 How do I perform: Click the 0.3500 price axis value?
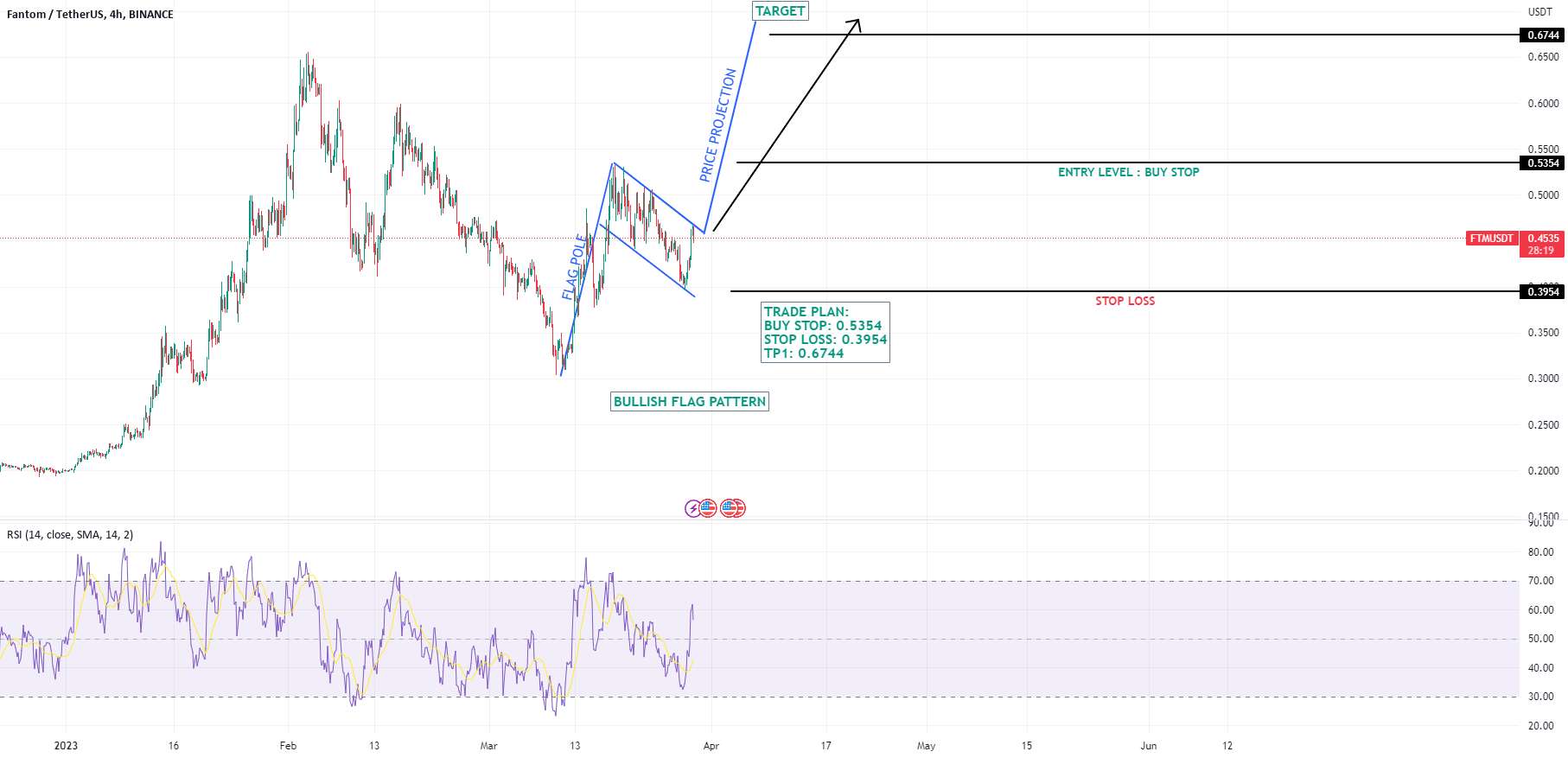pyautogui.click(x=1543, y=333)
